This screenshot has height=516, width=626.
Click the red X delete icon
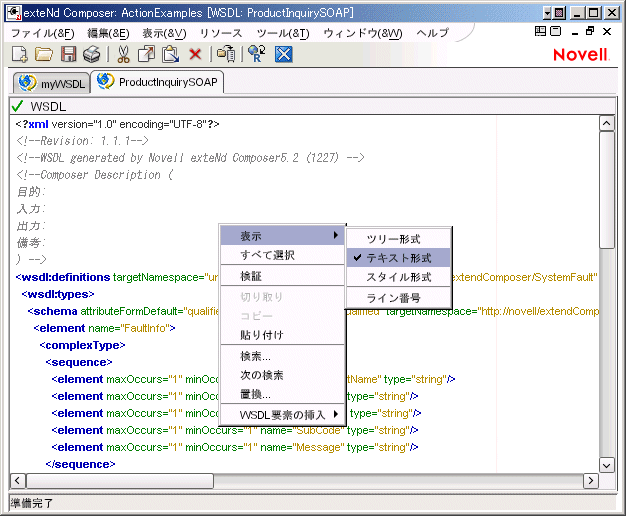(195, 54)
